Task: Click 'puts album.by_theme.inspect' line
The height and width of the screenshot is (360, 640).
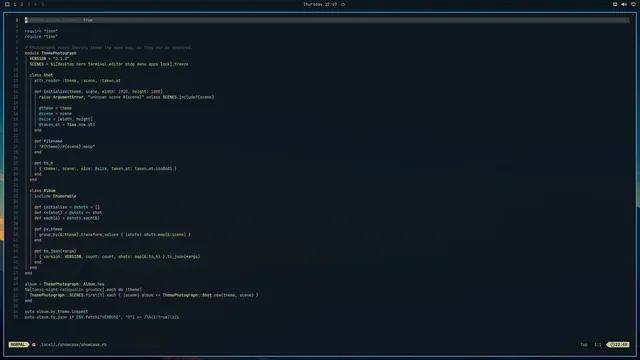Action: click(56, 312)
